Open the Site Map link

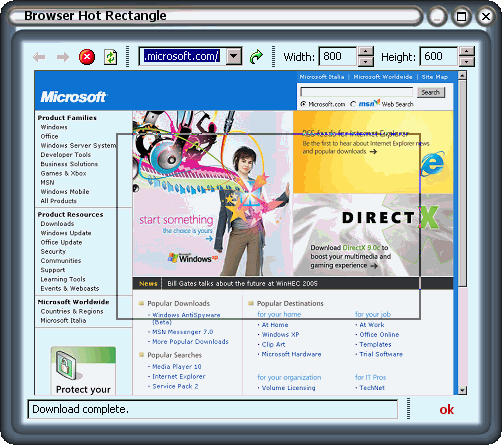435,77
